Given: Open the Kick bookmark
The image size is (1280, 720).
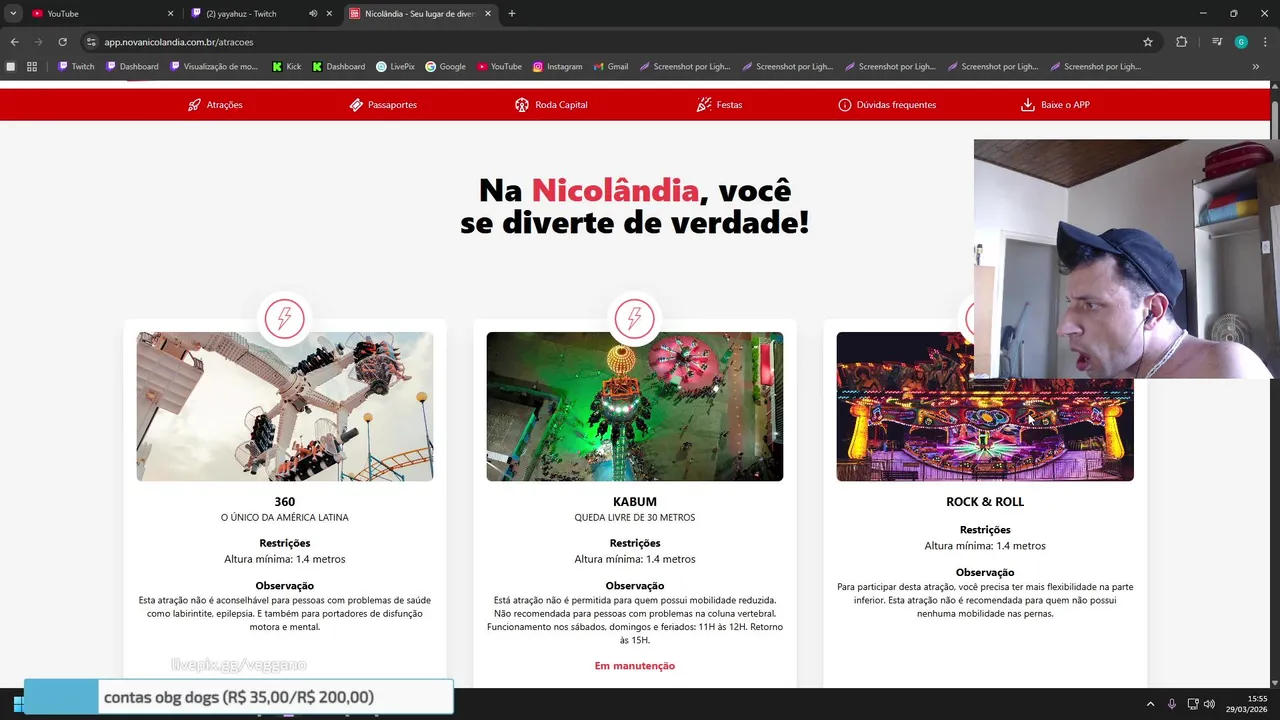Looking at the screenshot, I should click(286, 67).
